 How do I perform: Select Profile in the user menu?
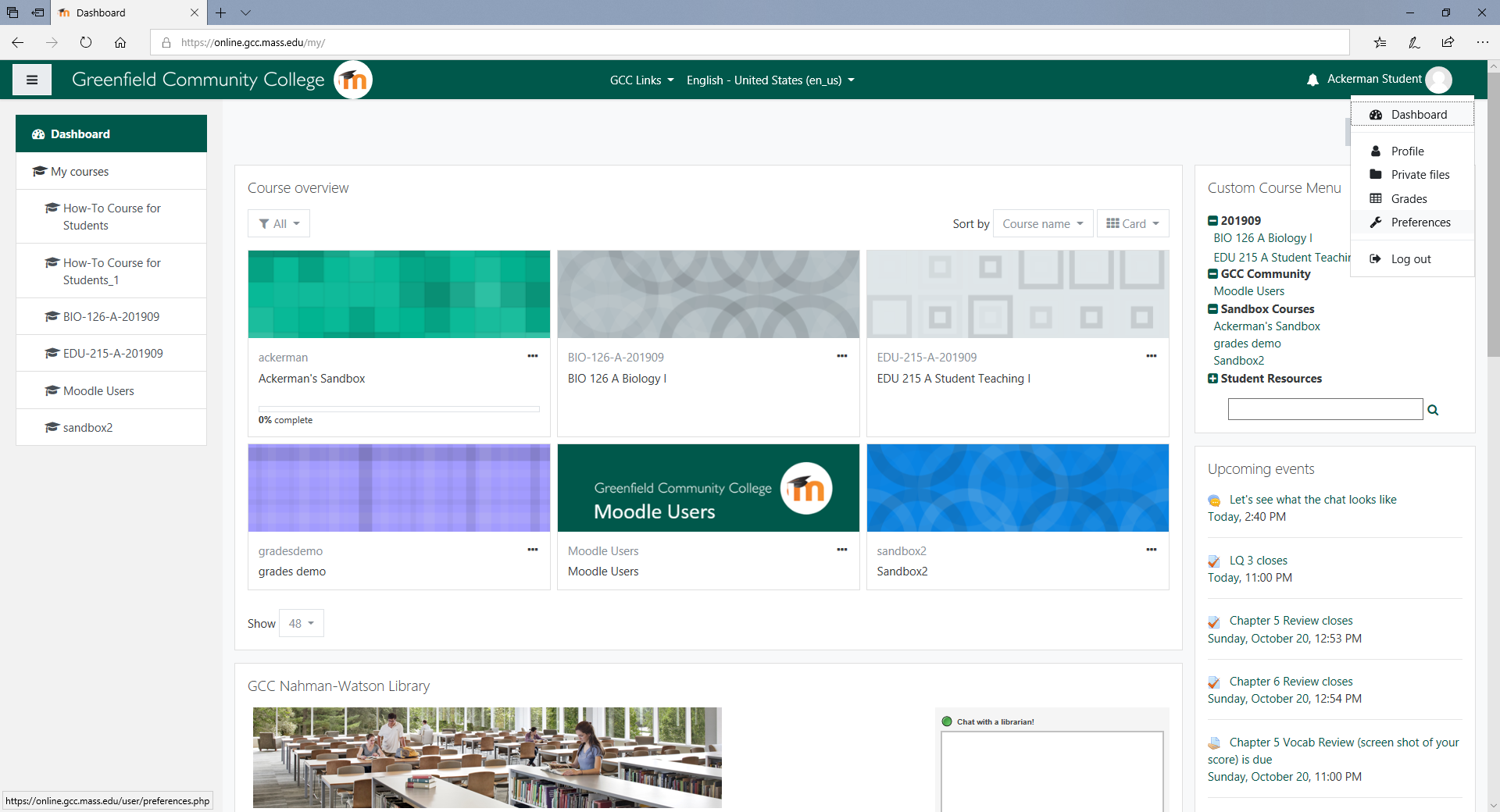pos(1412,151)
